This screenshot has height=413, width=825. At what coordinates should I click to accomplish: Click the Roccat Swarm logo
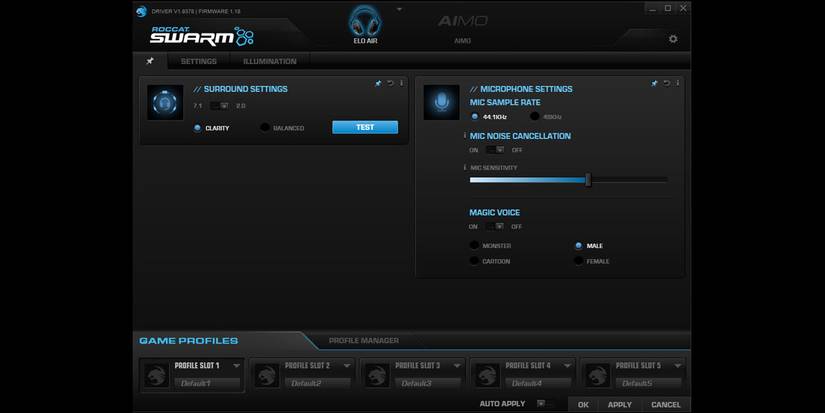(x=202, y=36)
